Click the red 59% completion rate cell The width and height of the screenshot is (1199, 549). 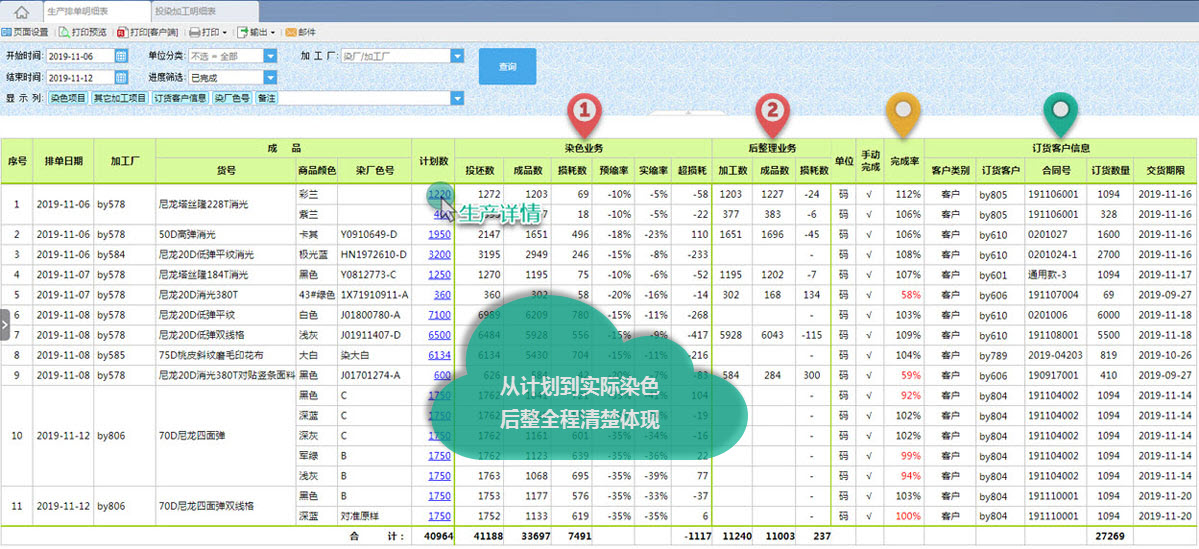click(904, 375)
